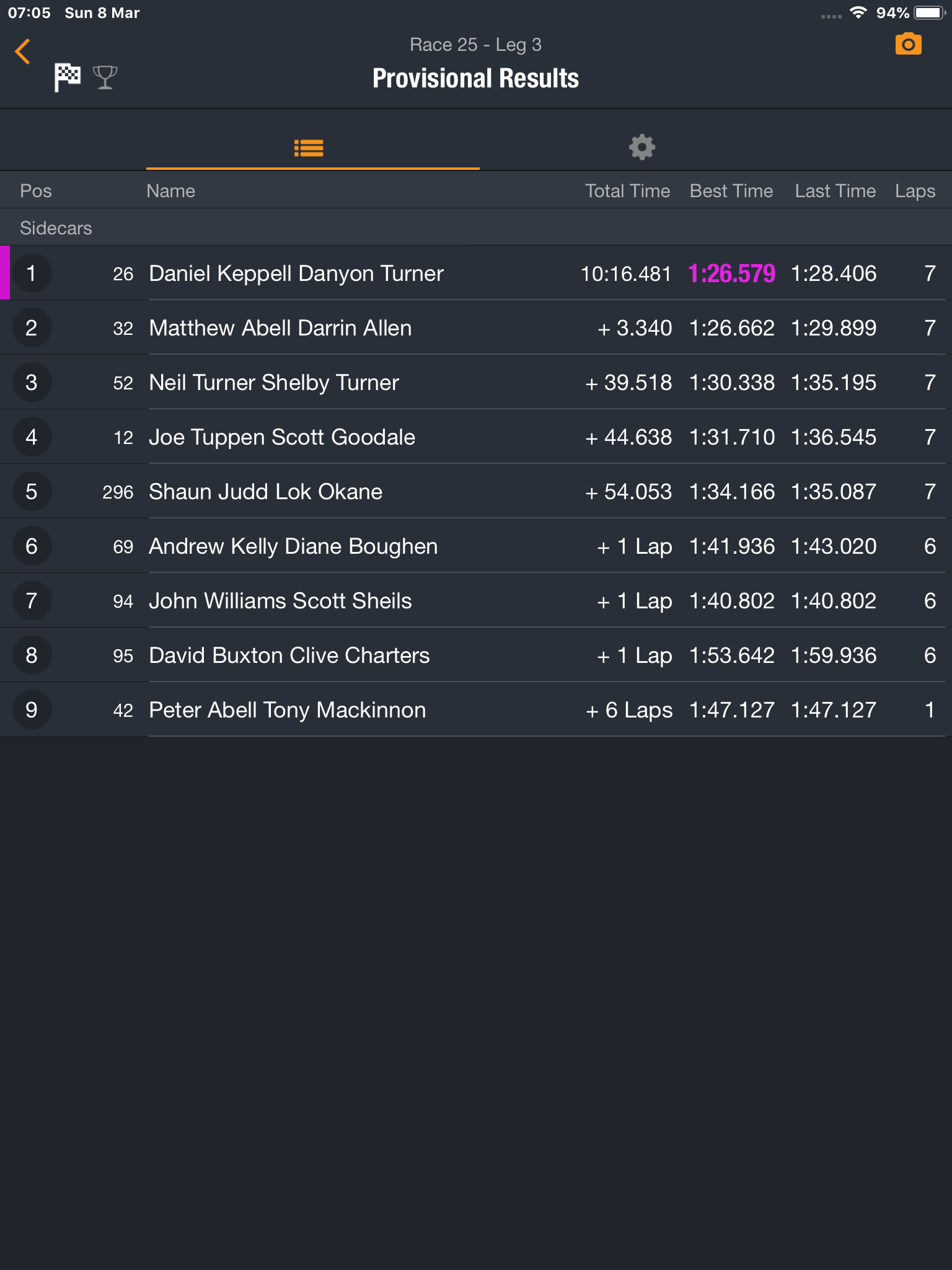This screenshot has width=952, height=1270.
Task: Sort by the Pos column header
Action: point(36,190)
